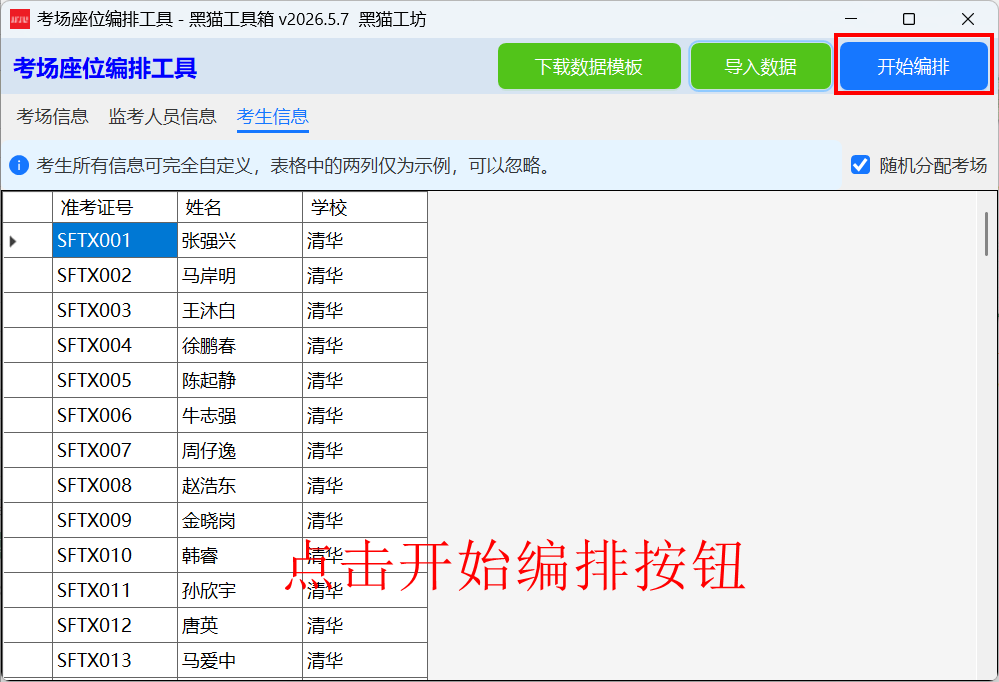This screenshot has width=999, height=682.
Task: Toggle the 随机分配考场 checkbox
Action: 860,165
